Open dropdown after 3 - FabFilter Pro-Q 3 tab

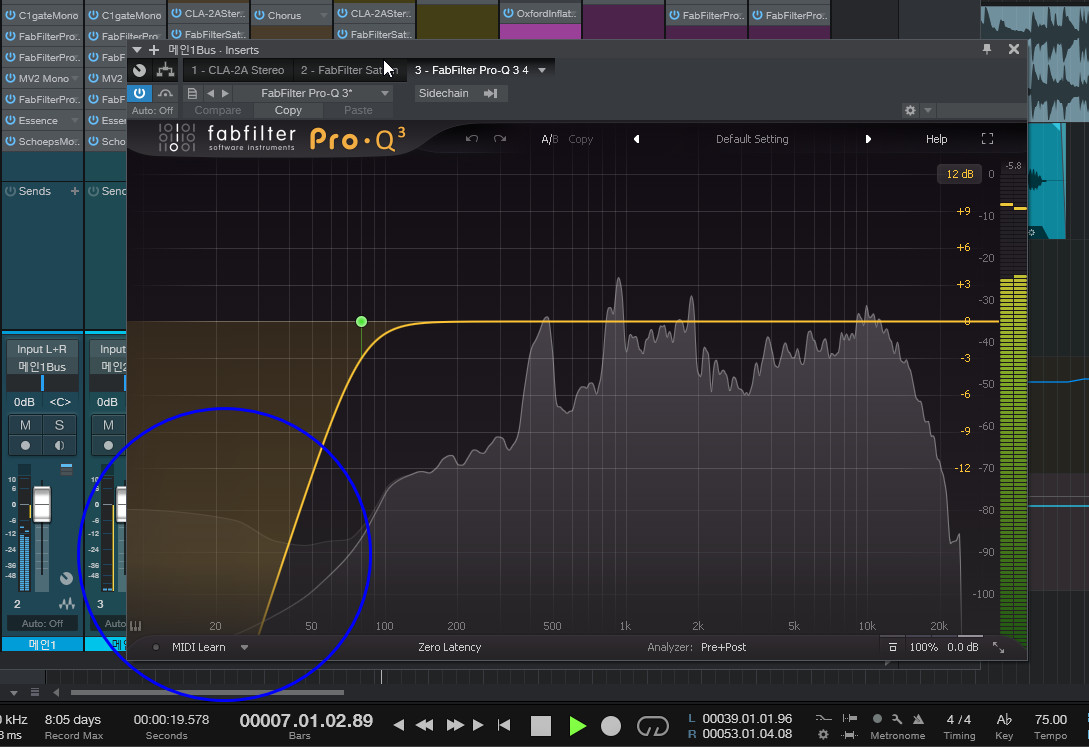(542, 70)
